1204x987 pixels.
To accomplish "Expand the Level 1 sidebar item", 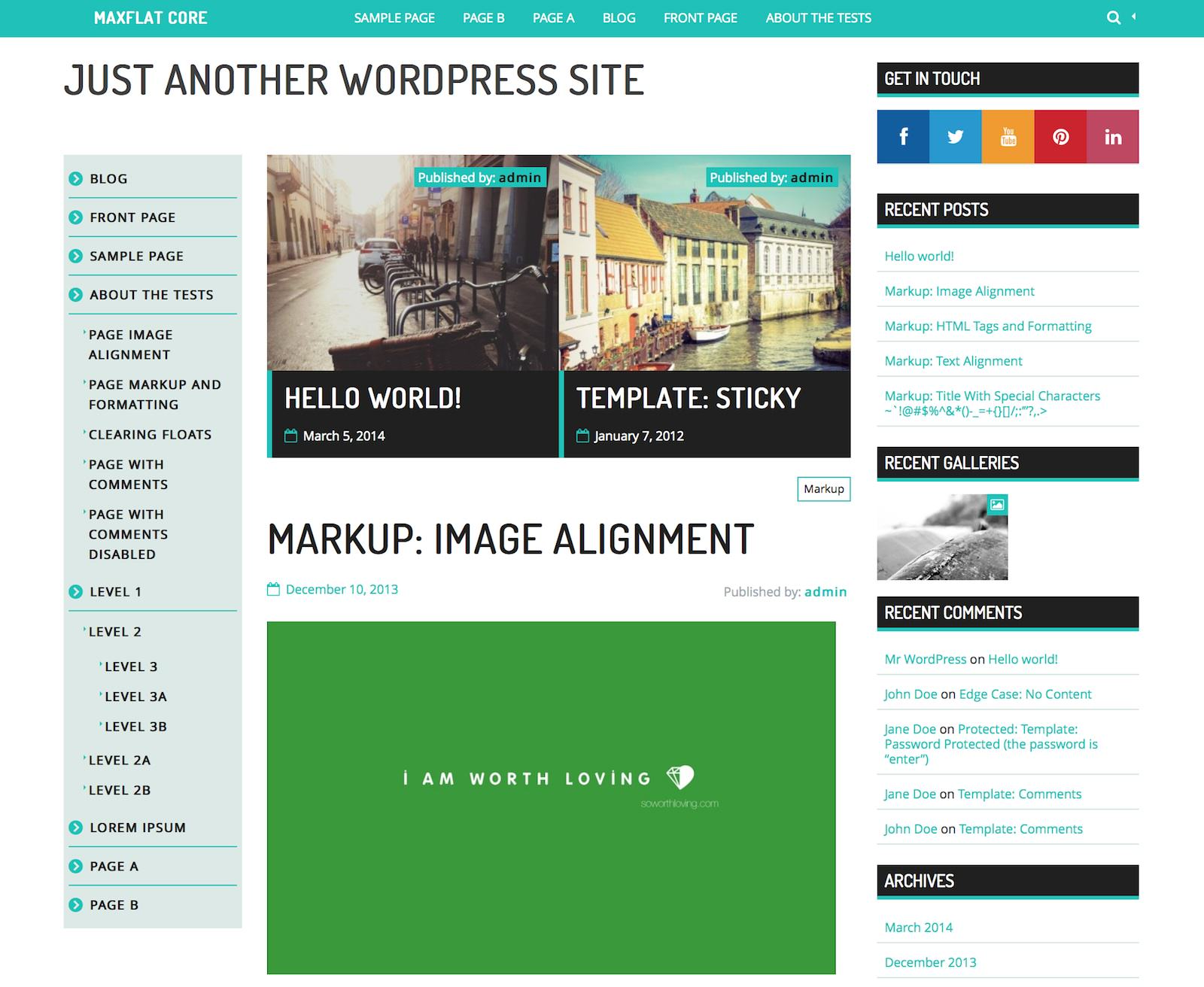I will tap(115, 592).
